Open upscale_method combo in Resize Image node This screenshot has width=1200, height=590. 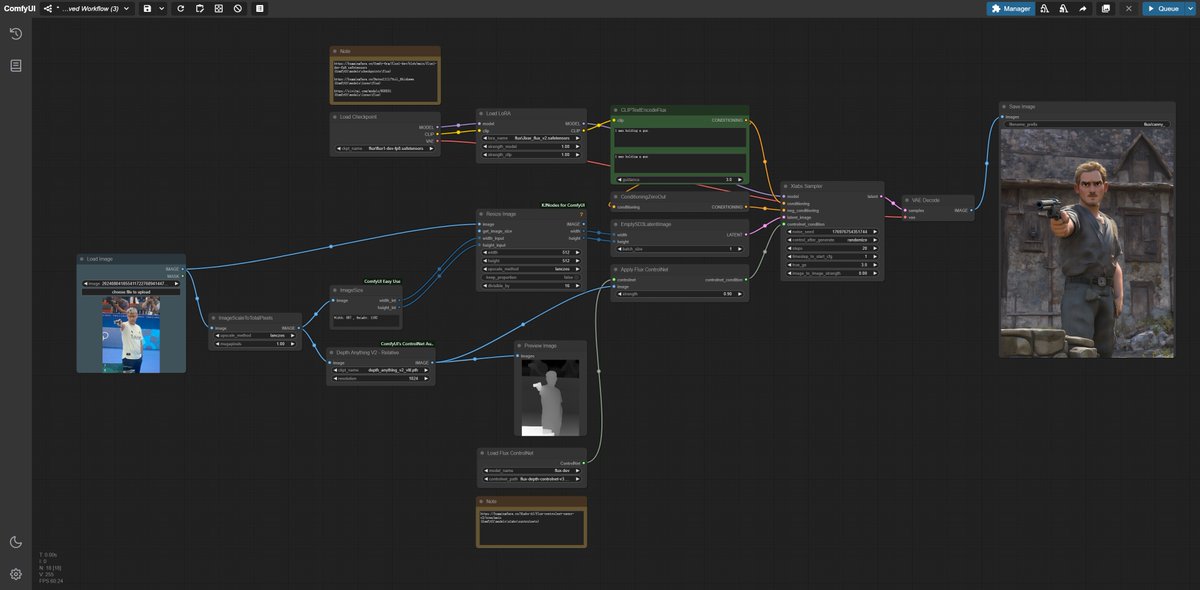click(x=530, y=269)
